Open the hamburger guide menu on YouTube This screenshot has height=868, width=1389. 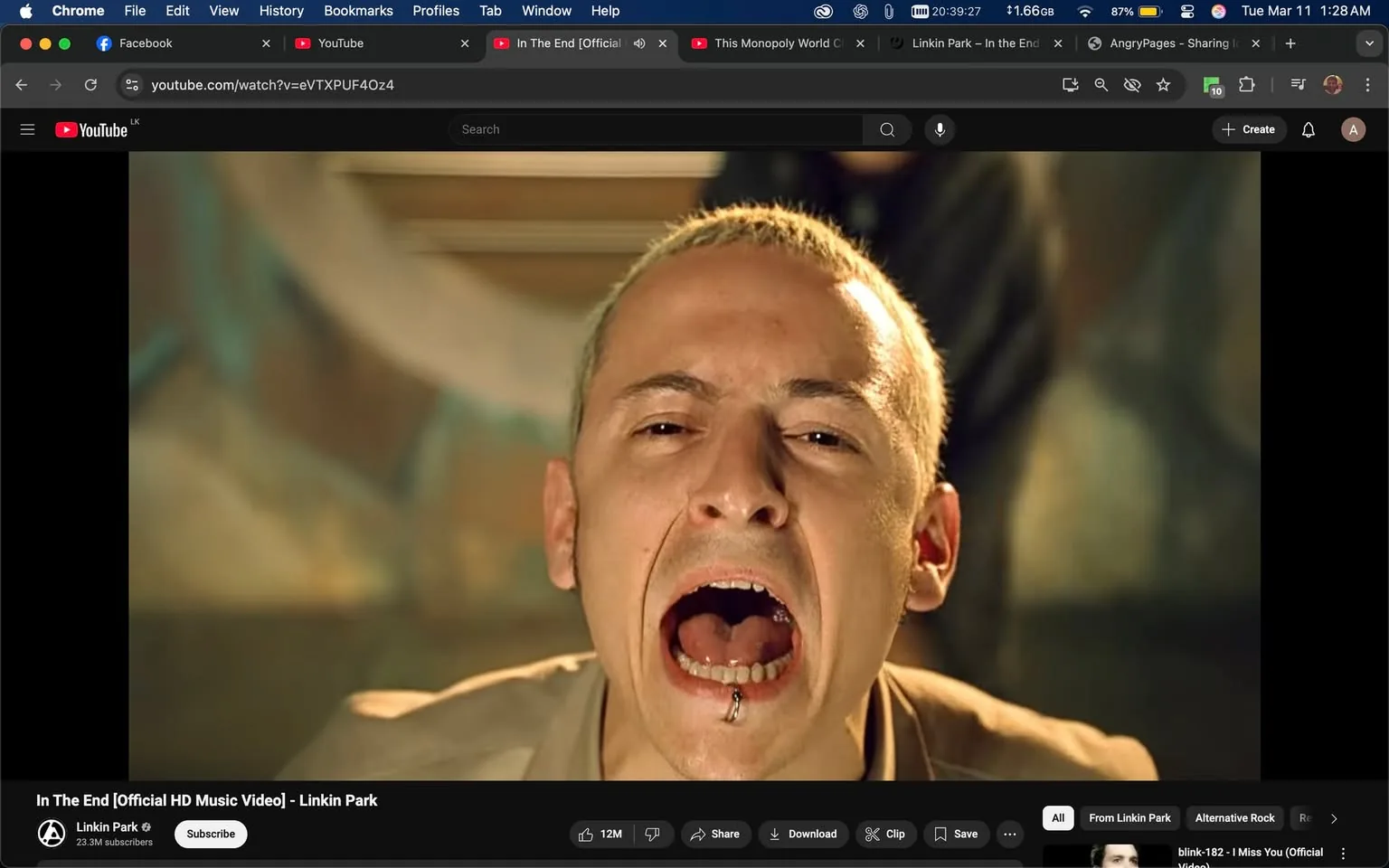click(27, 128)
